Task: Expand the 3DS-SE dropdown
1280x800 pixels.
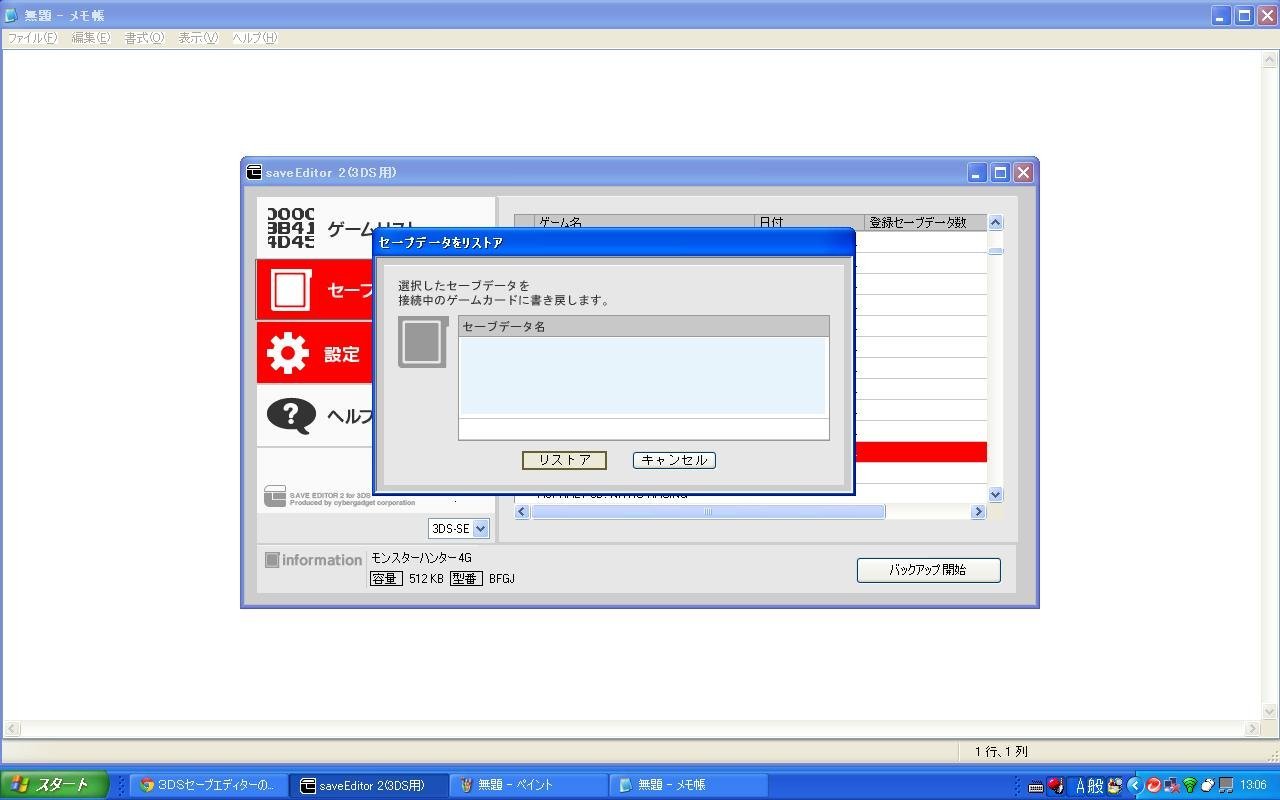Action: coord(480,528)
